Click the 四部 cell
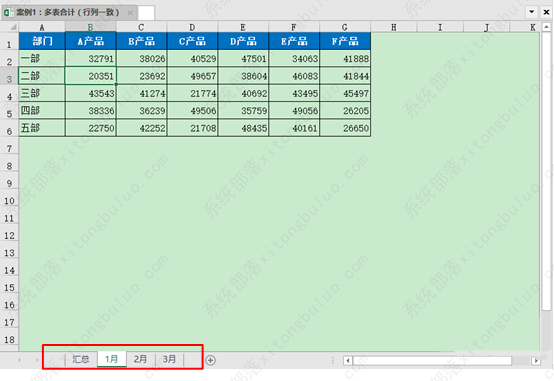Viewport: 554px width, 381px height. (42, 110)
